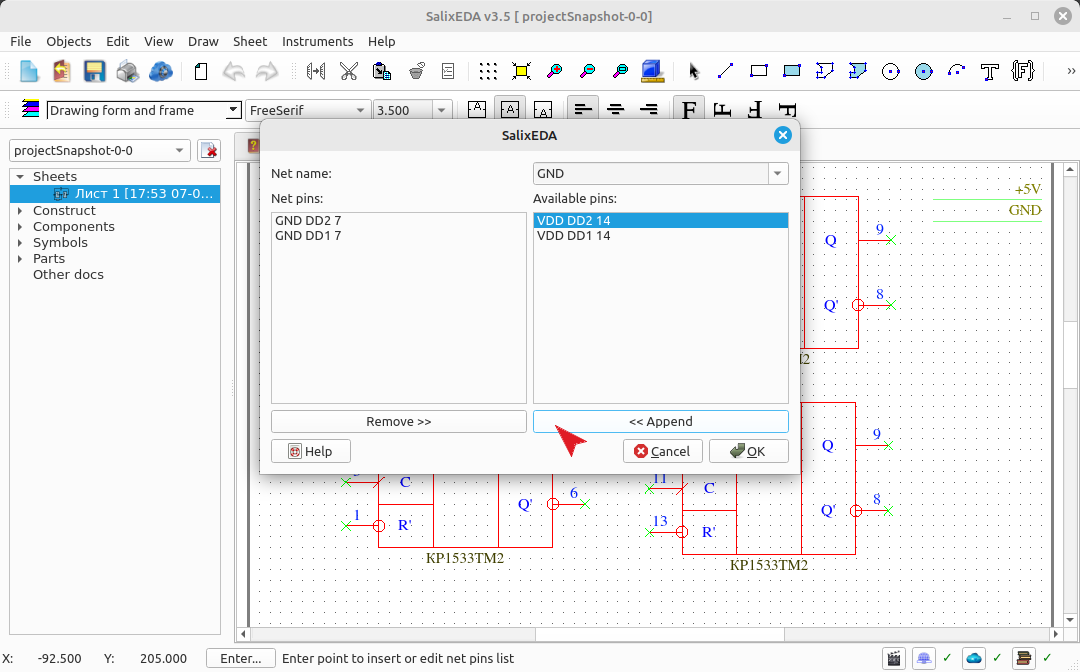
Task: Select the line drawing tool
Action: 725,71
